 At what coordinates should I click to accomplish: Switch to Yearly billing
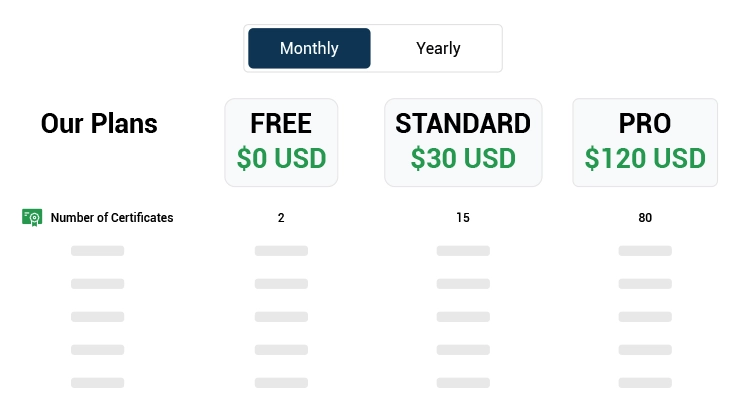point(438,48)
